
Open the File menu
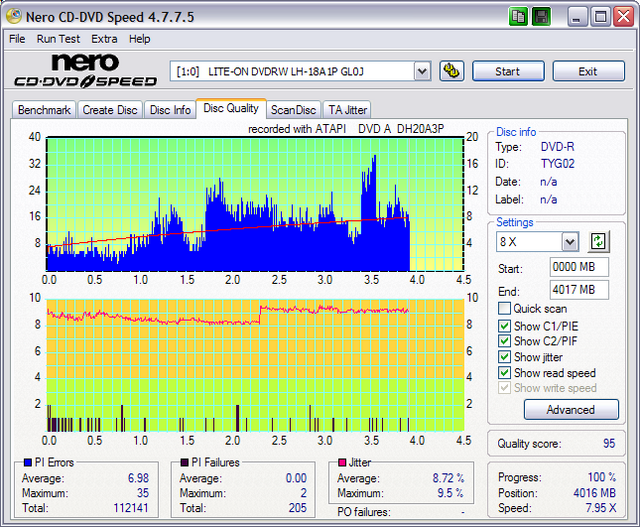click(17, 39)
